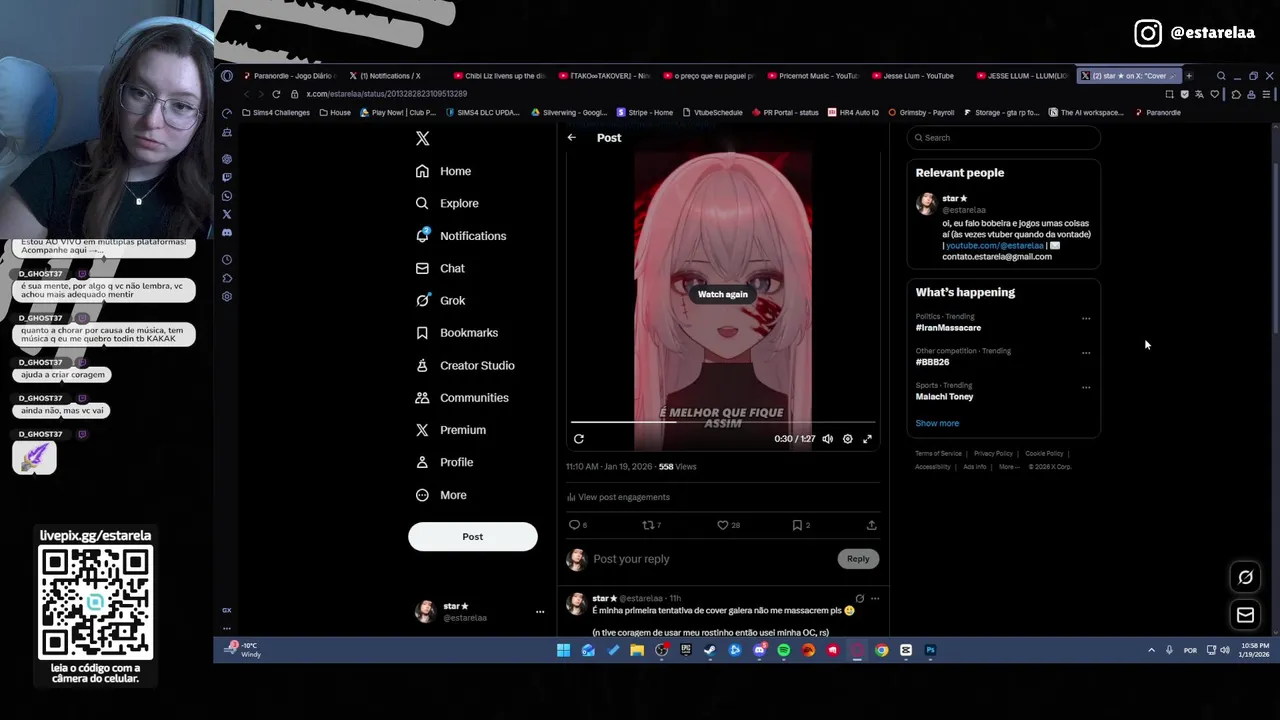Screen dimensions: 1280x720
Task: Switch to Paranordle browser tab
Action: 290,76
